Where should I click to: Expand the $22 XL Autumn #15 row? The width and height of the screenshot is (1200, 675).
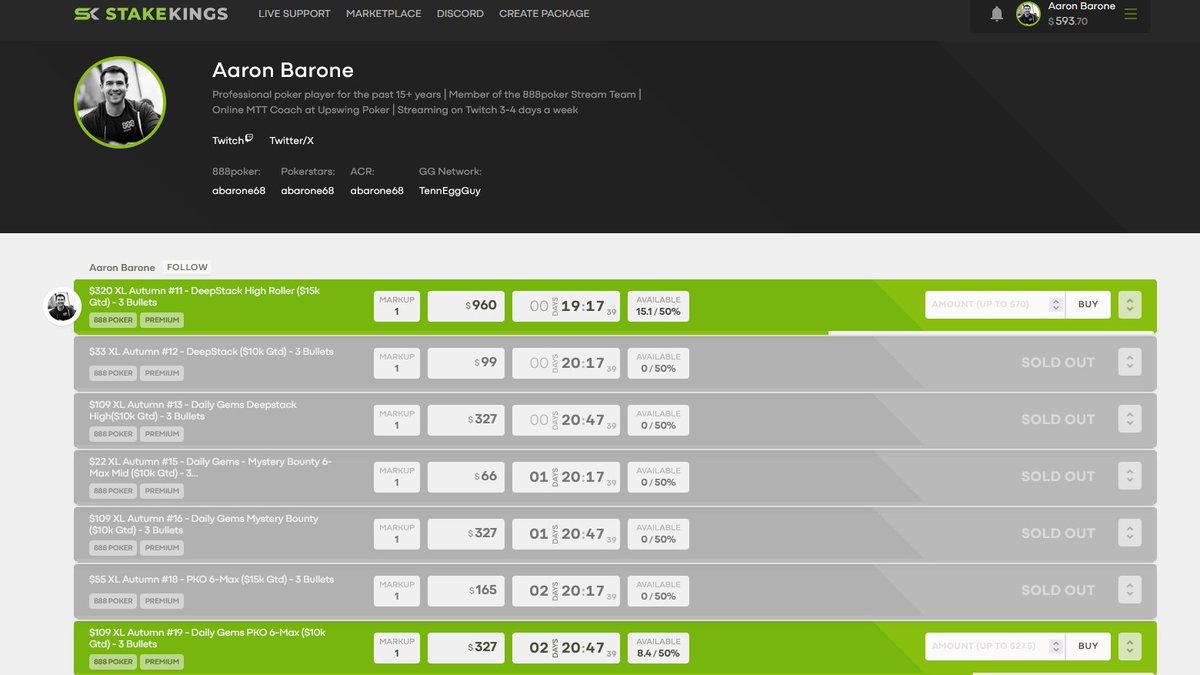1129,476
